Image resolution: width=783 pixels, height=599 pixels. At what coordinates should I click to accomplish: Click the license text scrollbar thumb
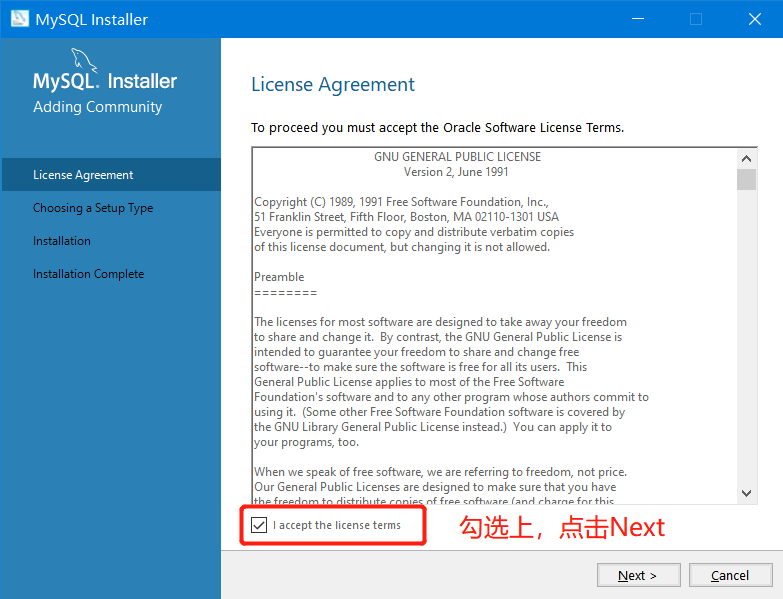[746, 180]
